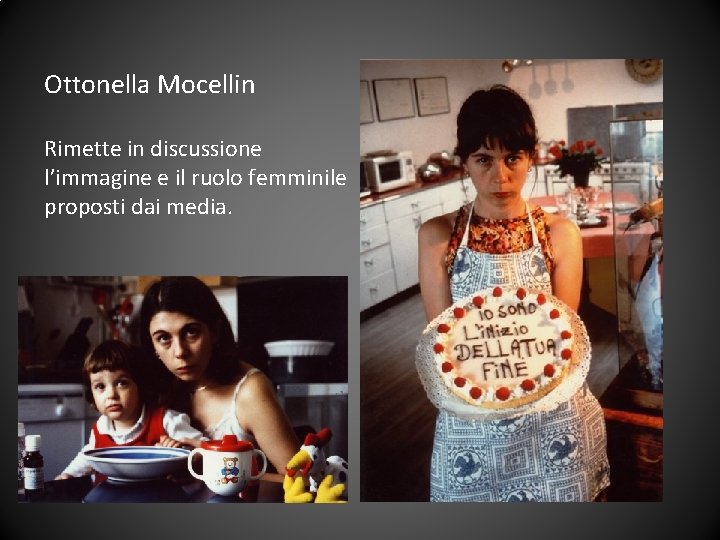Click the photo of mother with child
The height and width of the screenshot is (540, 720).
[183, 389]
